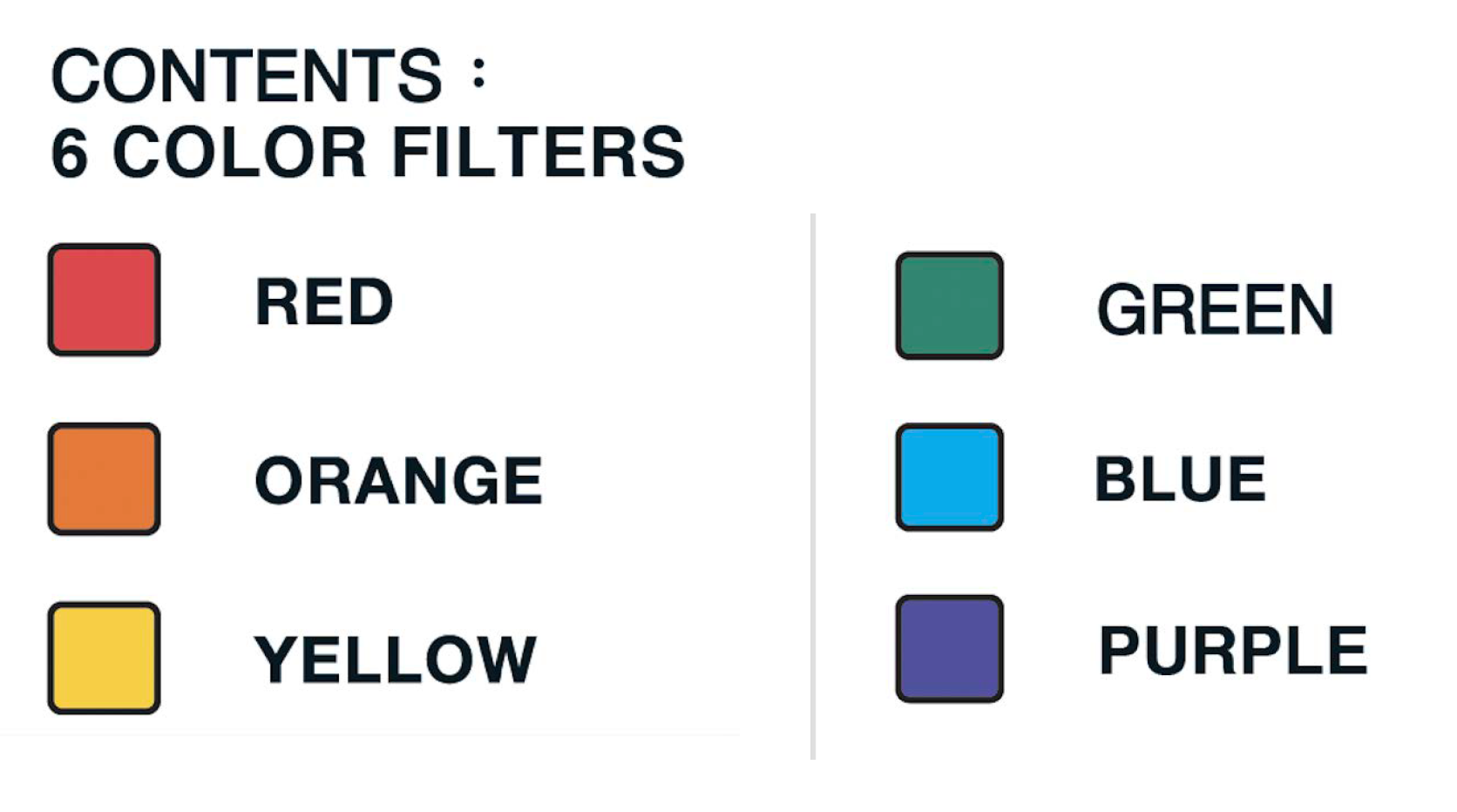
Task: Click the word CONTENTS in the heading
Action: (247, 76)
